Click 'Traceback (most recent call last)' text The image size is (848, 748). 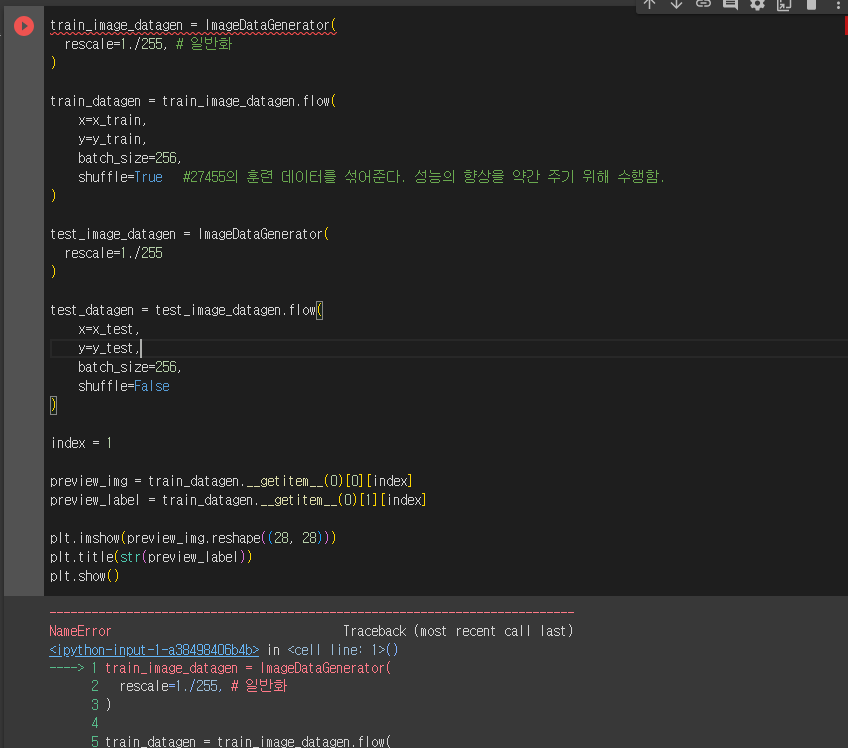tap(458, 631)
